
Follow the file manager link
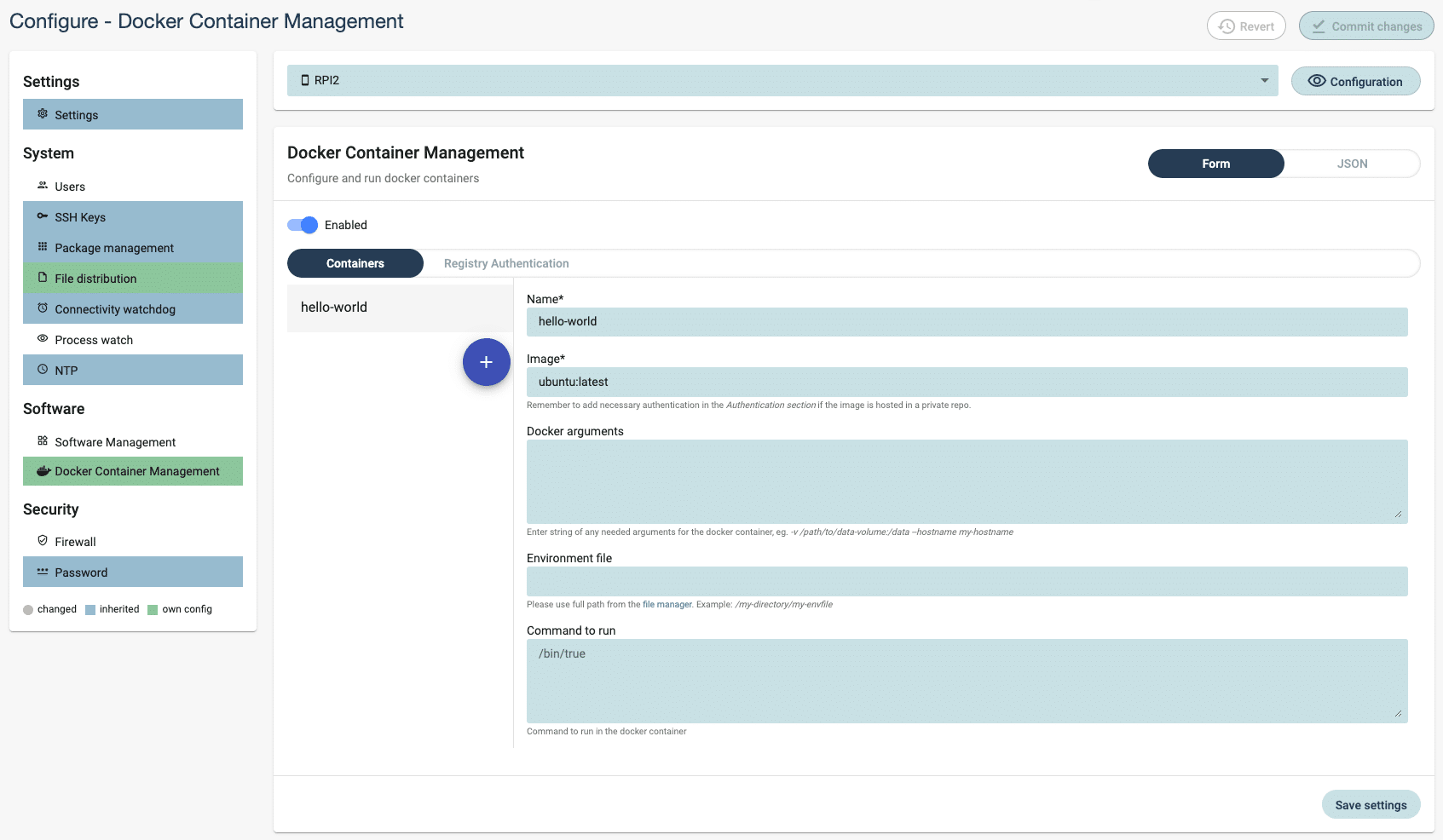pyautogui.click(x=667, y=605)
